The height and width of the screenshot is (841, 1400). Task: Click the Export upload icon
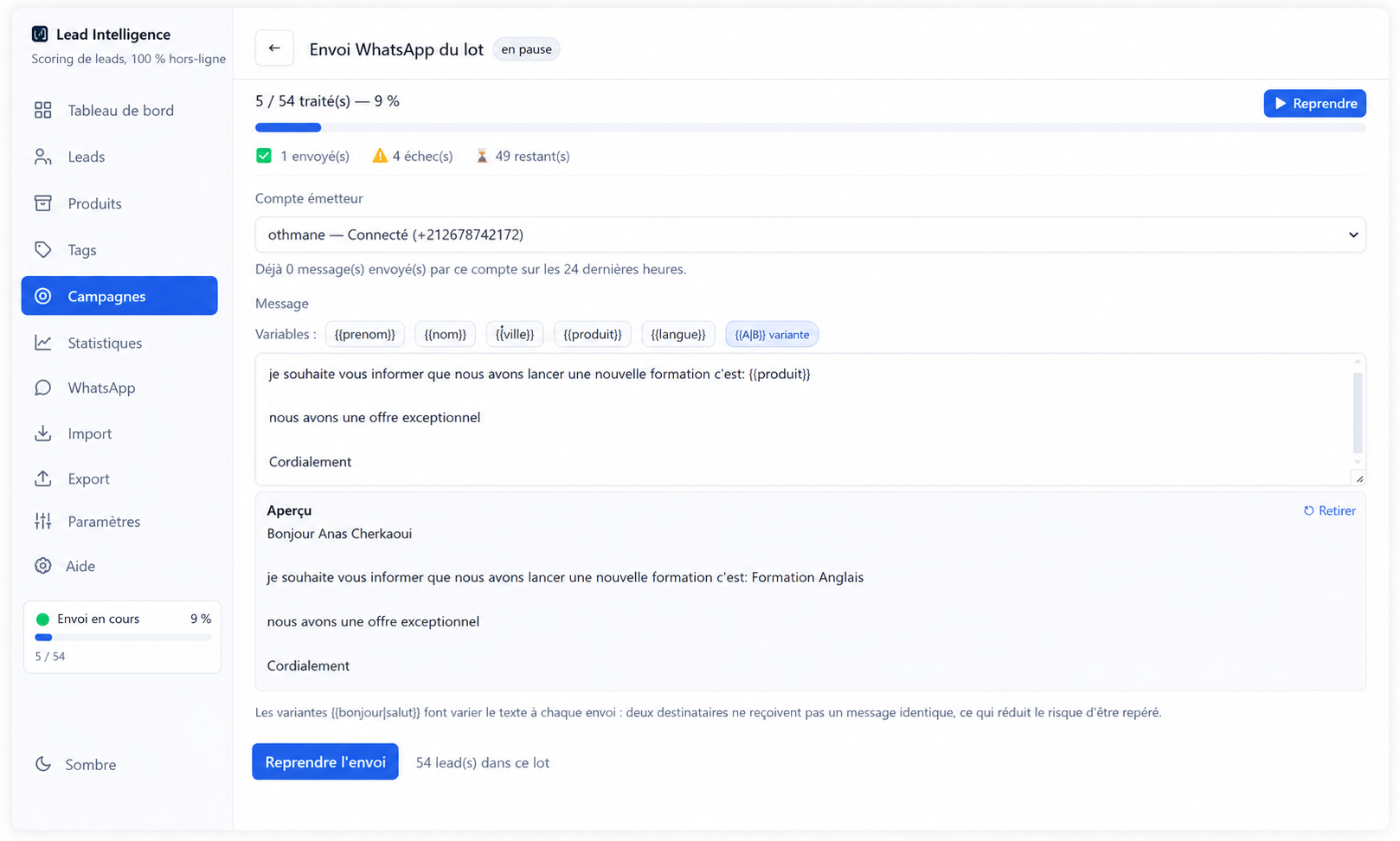(x=42, y=478)
